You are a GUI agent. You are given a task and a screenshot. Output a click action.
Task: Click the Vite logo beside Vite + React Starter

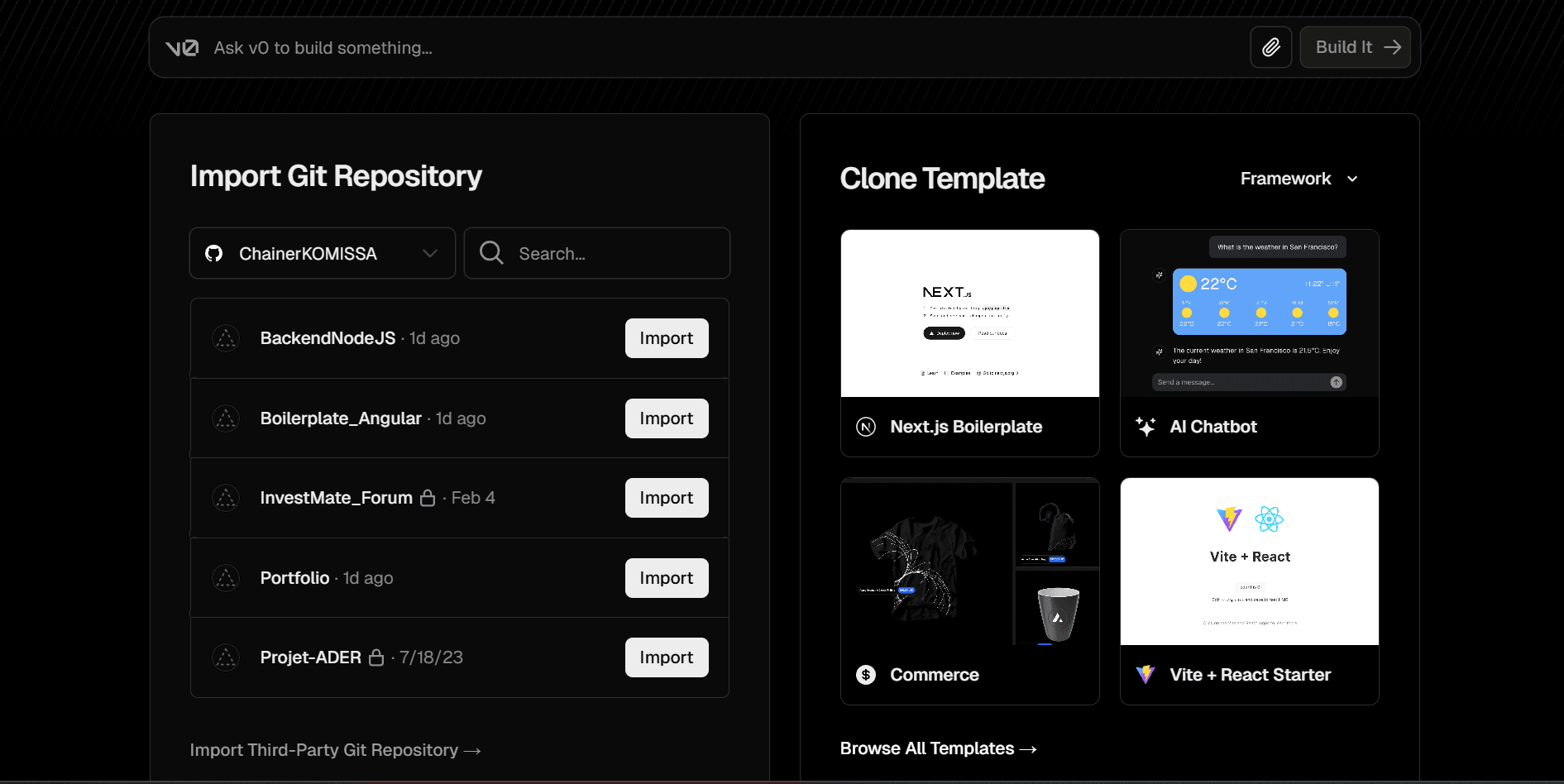(1145, 674)
